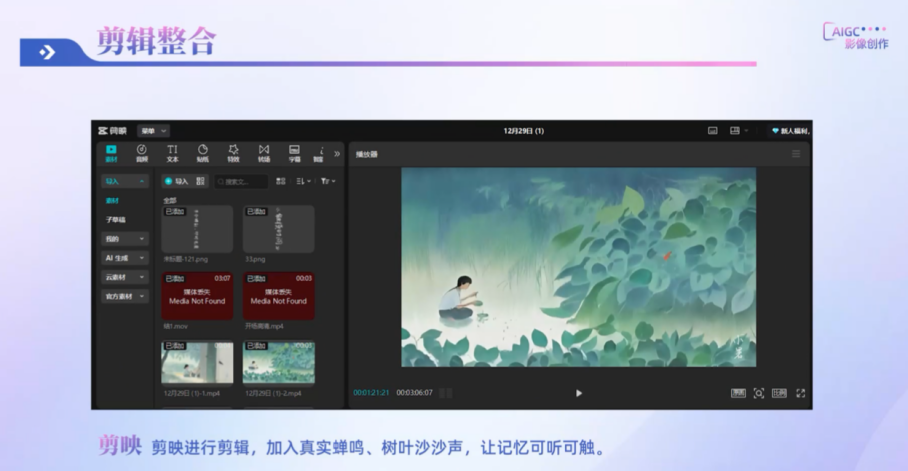Select the missing media 03:07 clip
The image size is (908, 471).
pyautogui.click(x=197, y=296)
